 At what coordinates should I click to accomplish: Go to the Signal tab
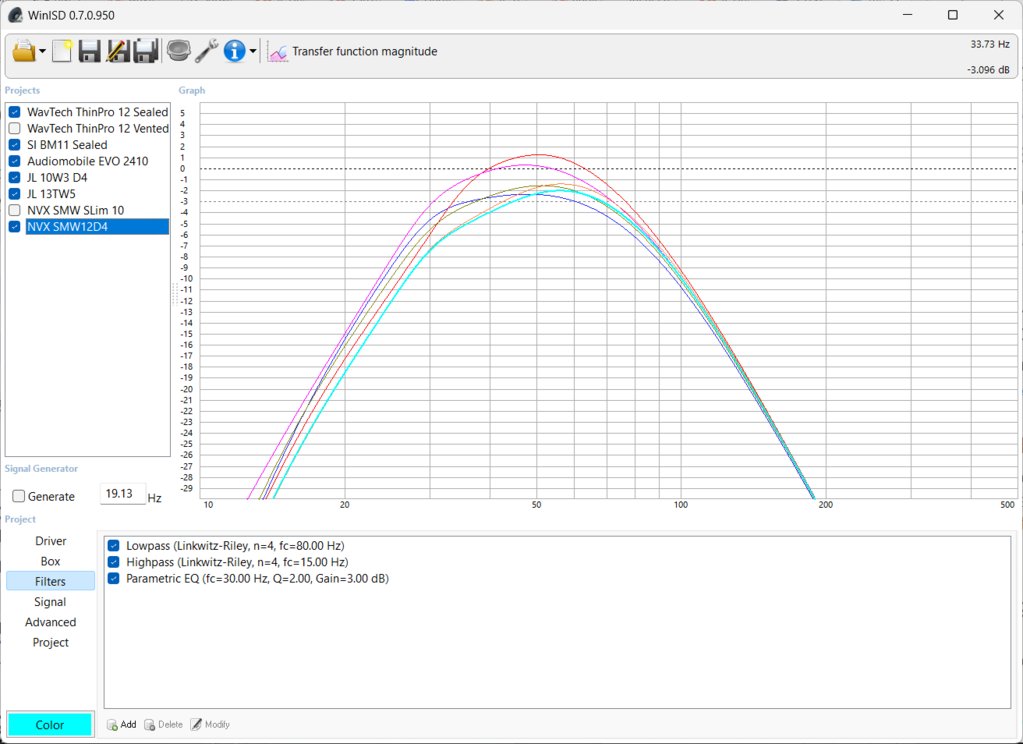(50, 602)
